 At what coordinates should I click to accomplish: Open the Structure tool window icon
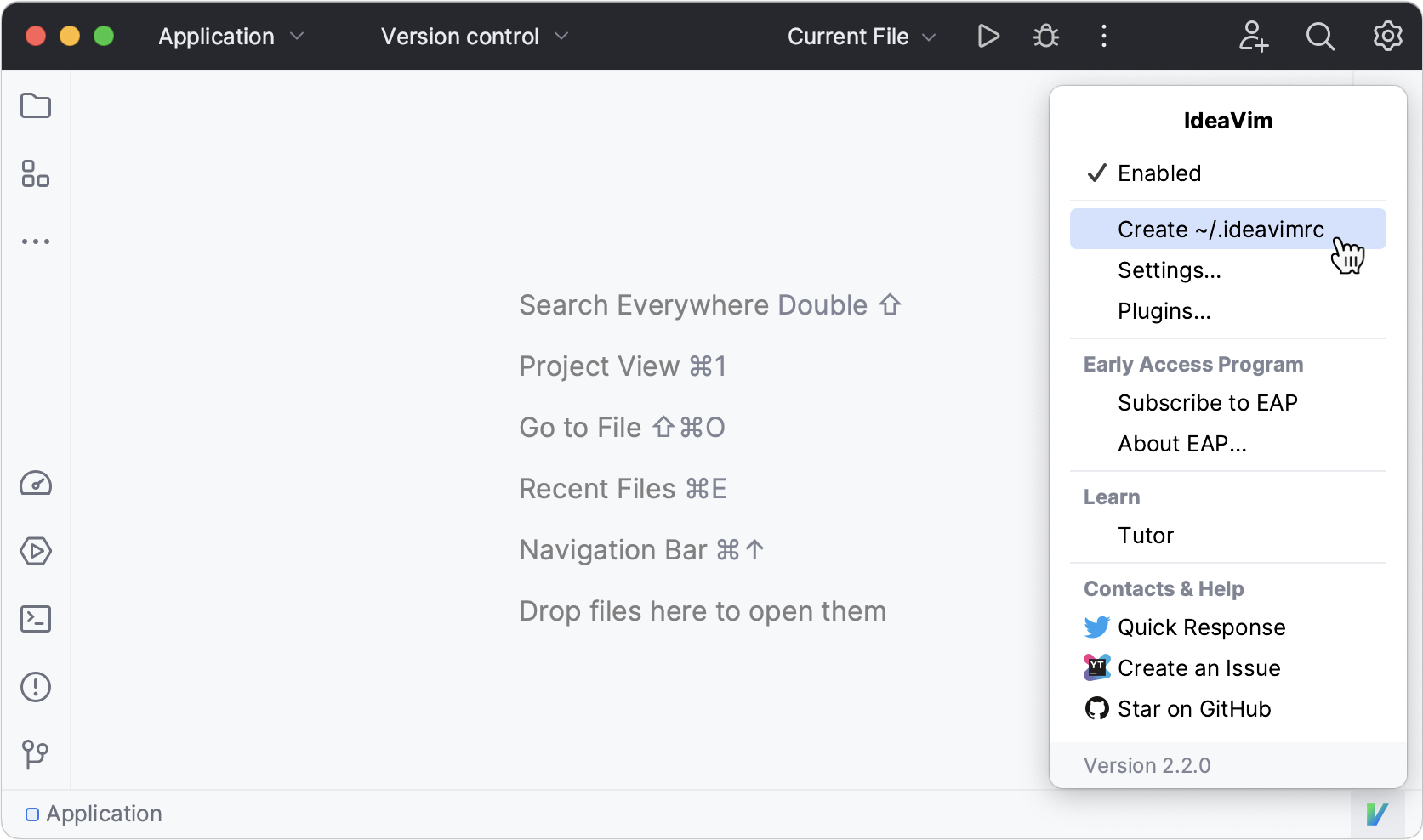coord(36,174)
